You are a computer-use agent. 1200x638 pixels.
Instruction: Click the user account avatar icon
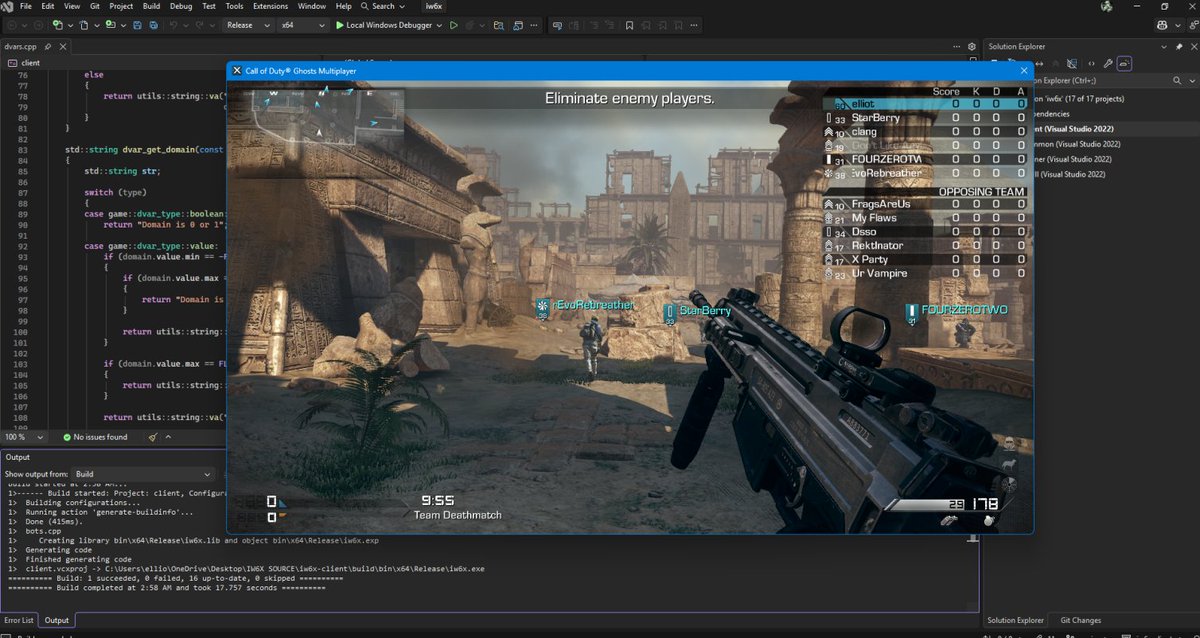click(x=1107, y=6)
